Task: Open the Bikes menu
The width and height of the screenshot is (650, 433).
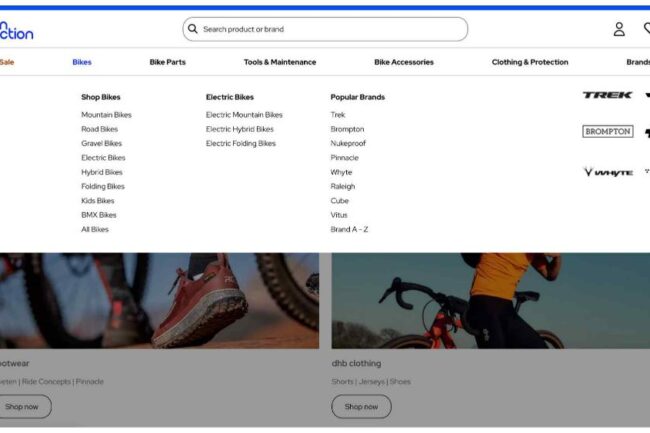Action: (82, 62)
